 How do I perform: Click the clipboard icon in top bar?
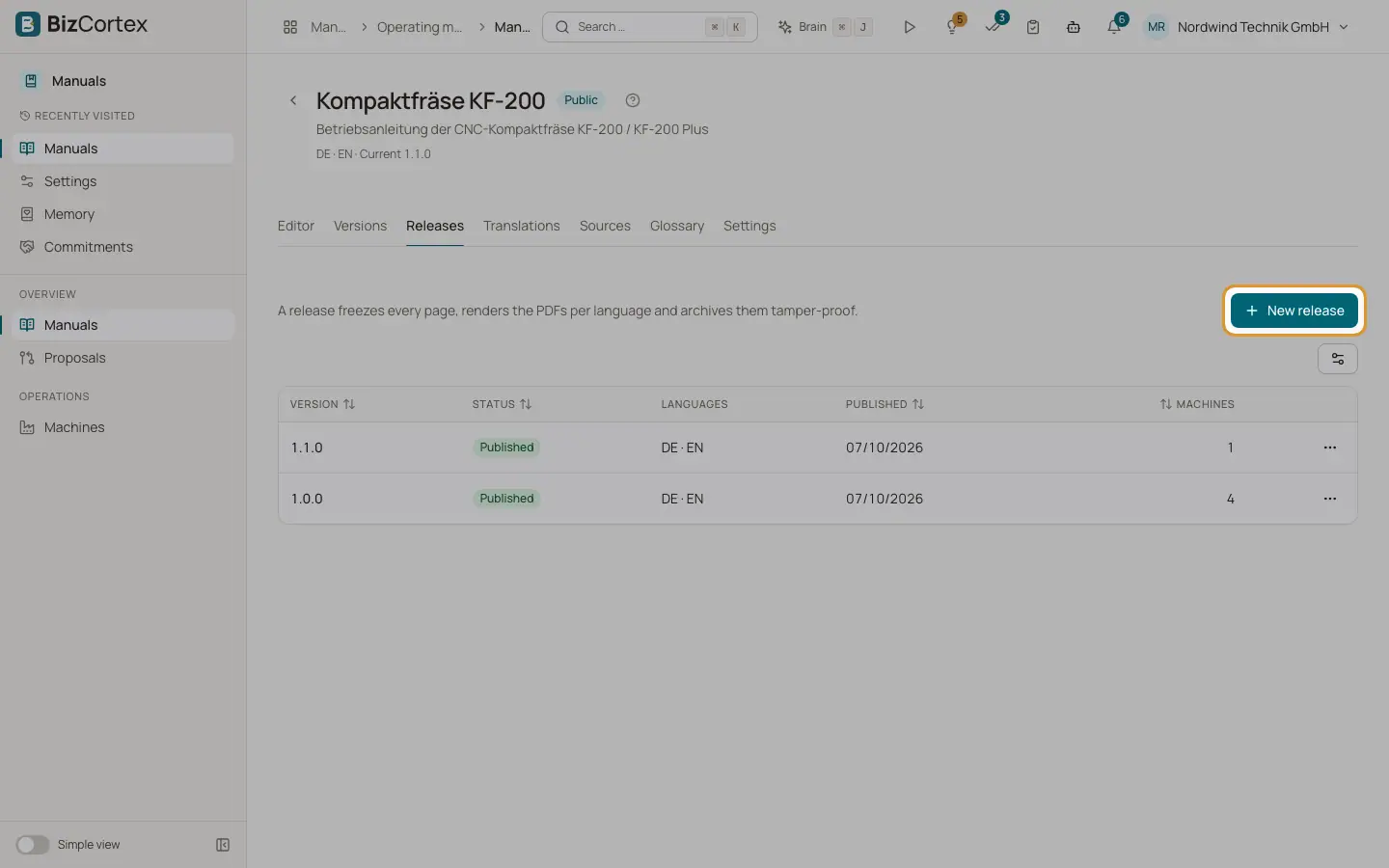1033,27
